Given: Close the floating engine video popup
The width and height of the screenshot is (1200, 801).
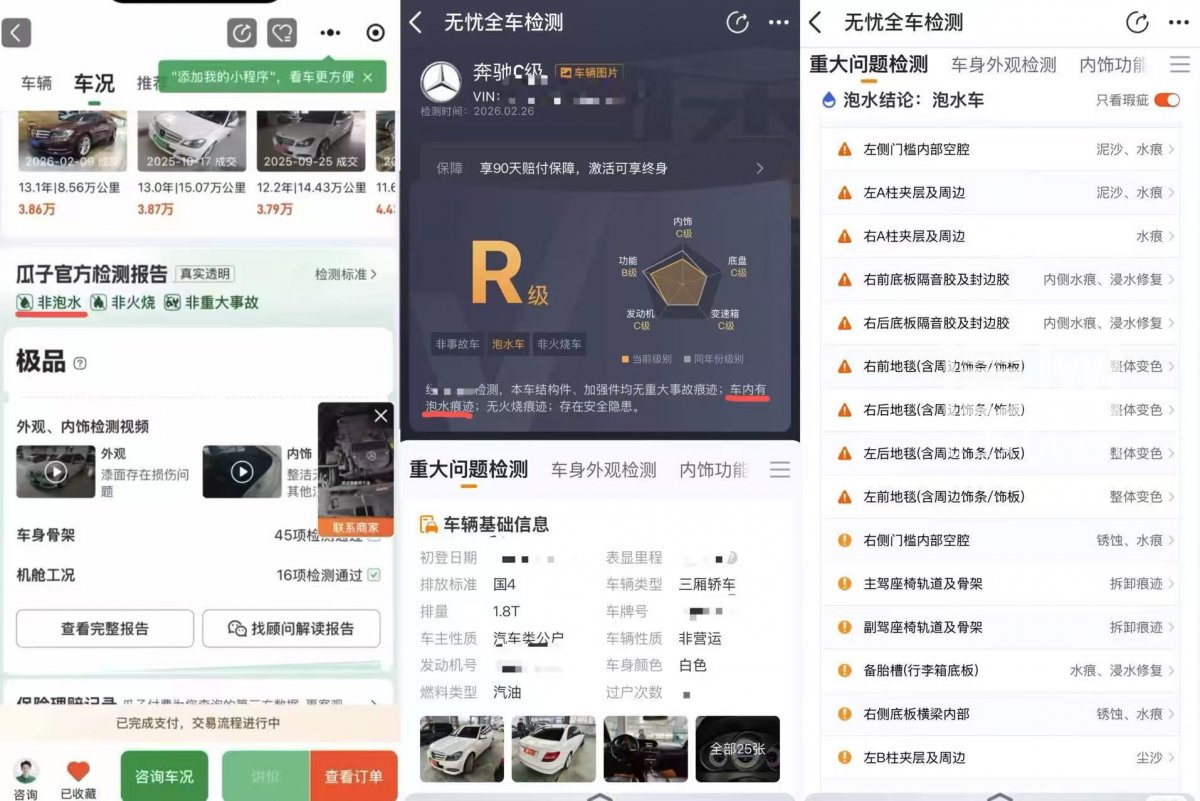Looking at the screenshot, I should coord(380,416).
